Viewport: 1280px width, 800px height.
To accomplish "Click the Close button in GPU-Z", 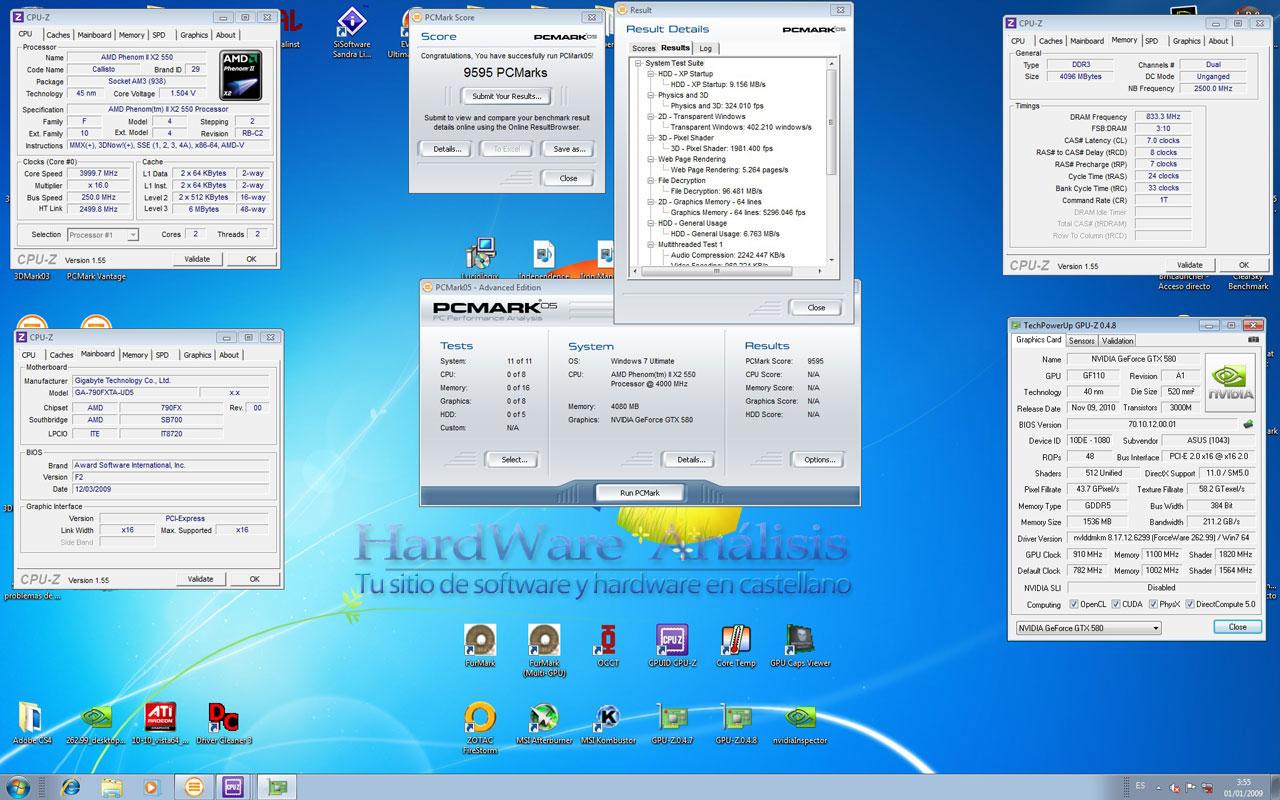I will (x=1237, y=626).
